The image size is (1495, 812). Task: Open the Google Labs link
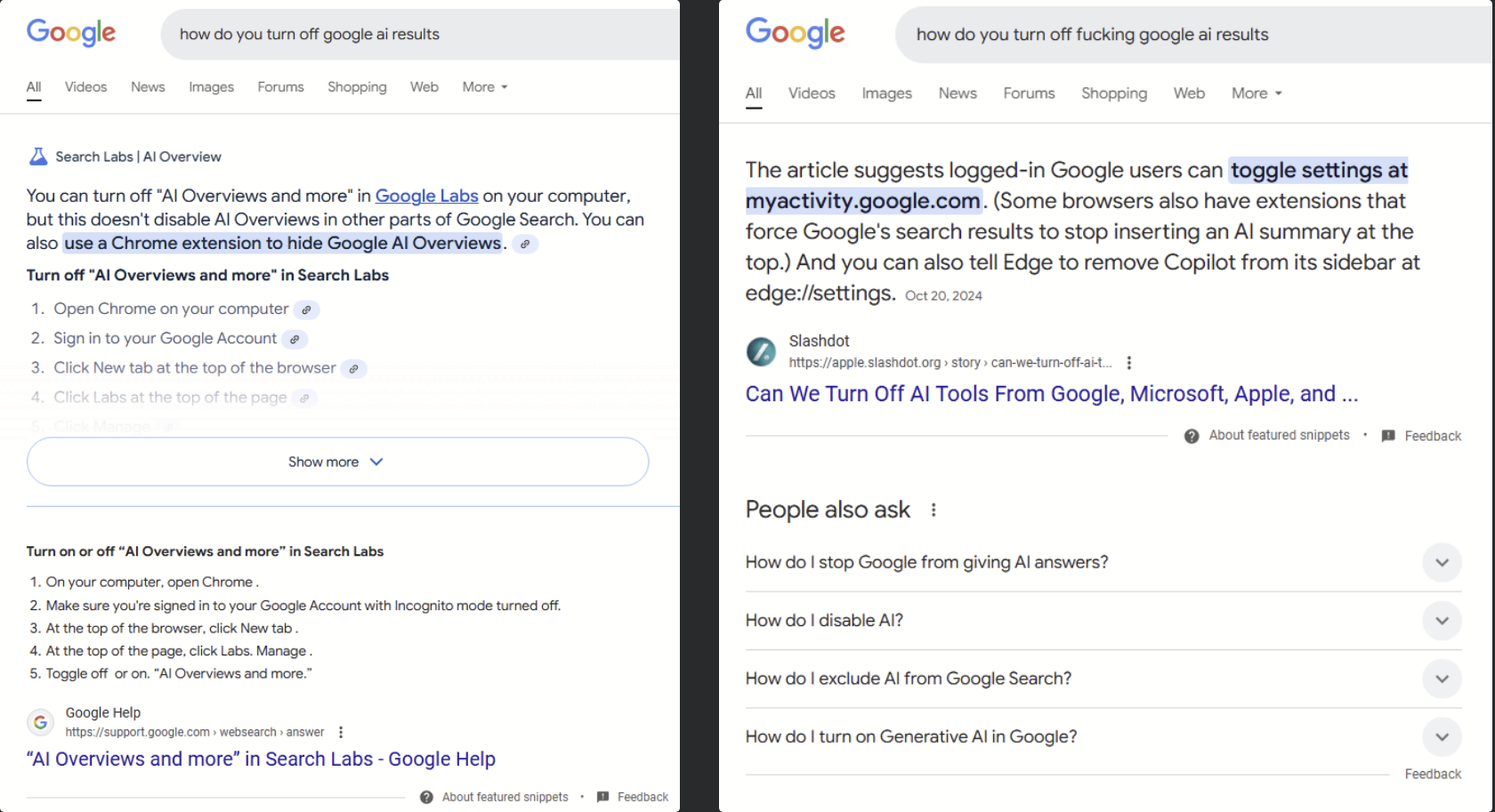[x=426, y=196]
